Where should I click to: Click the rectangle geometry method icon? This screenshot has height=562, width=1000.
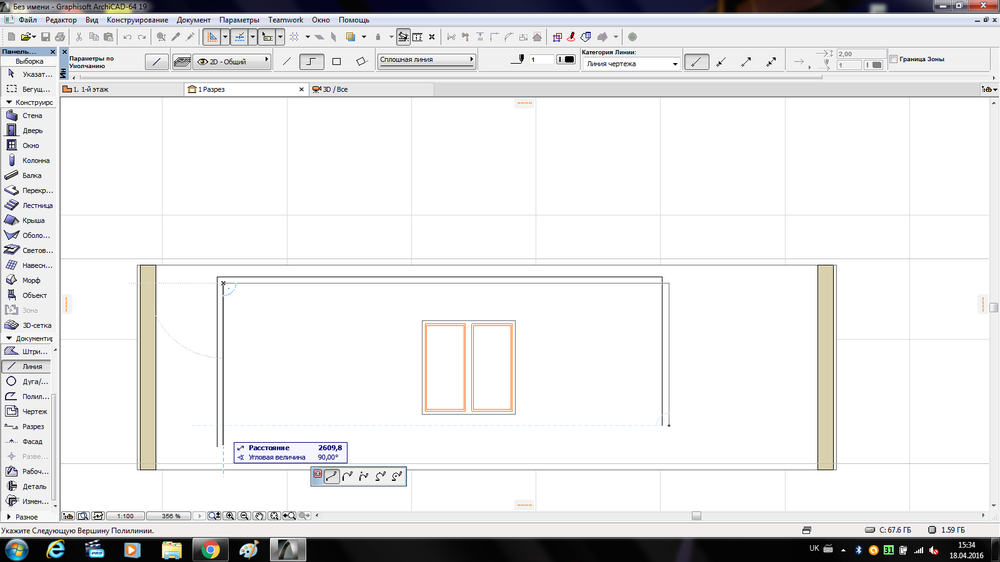pos(336,61)
